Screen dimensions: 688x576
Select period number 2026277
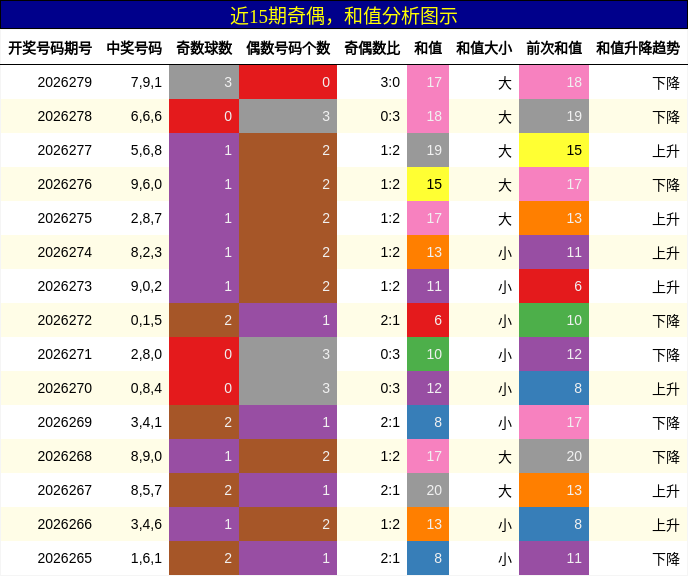(64, 150)
